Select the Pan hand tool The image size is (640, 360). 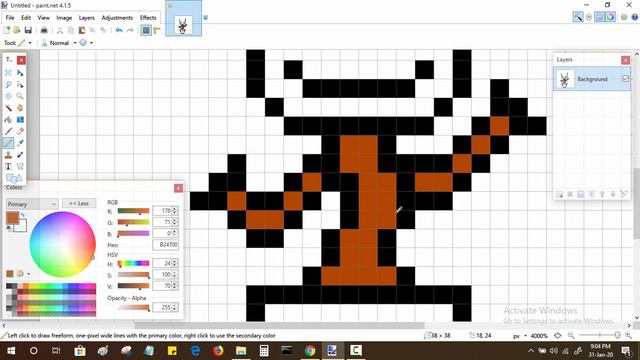[20, 108]
